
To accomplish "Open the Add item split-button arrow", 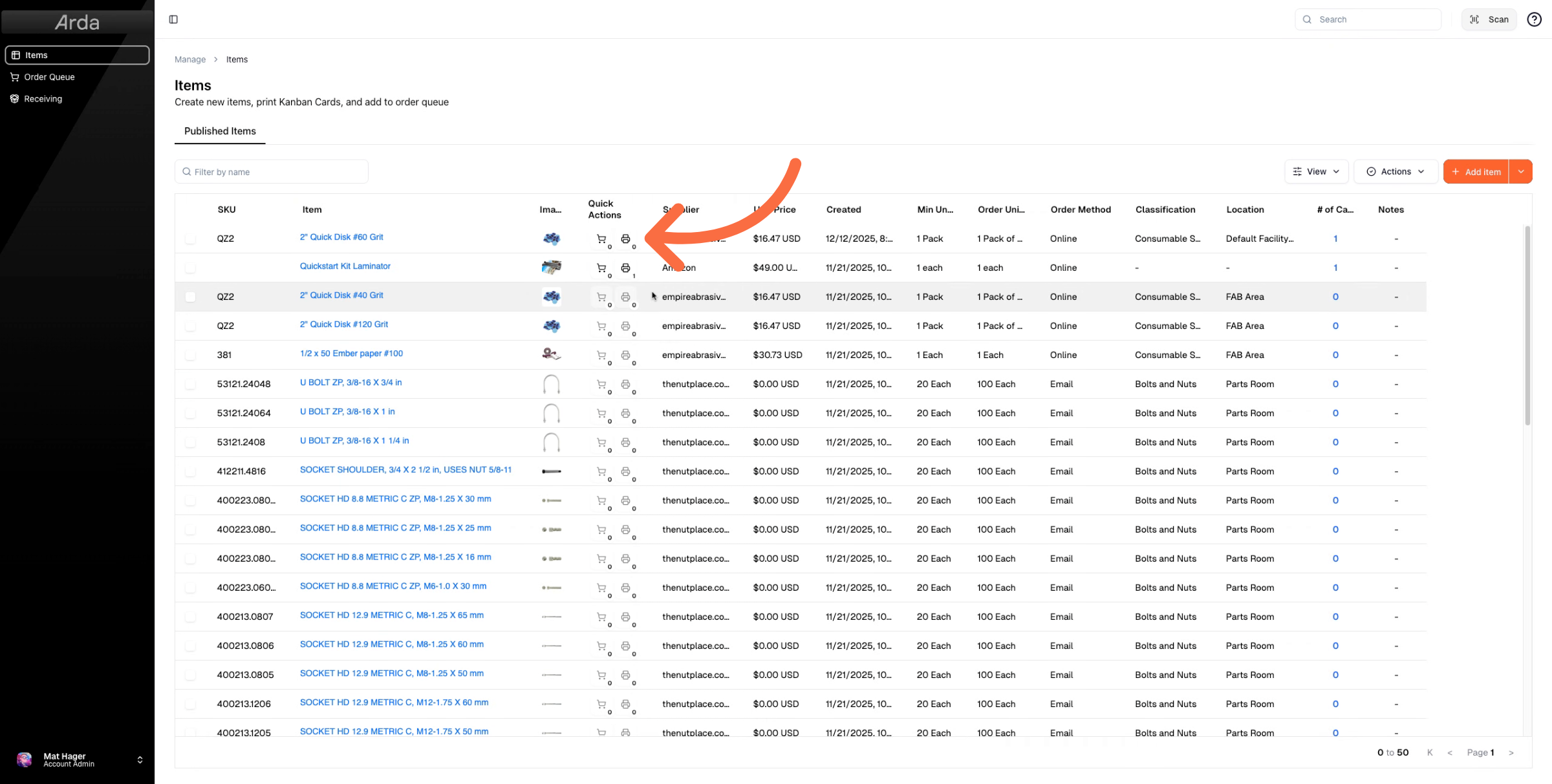I will tap(1521, 171).
